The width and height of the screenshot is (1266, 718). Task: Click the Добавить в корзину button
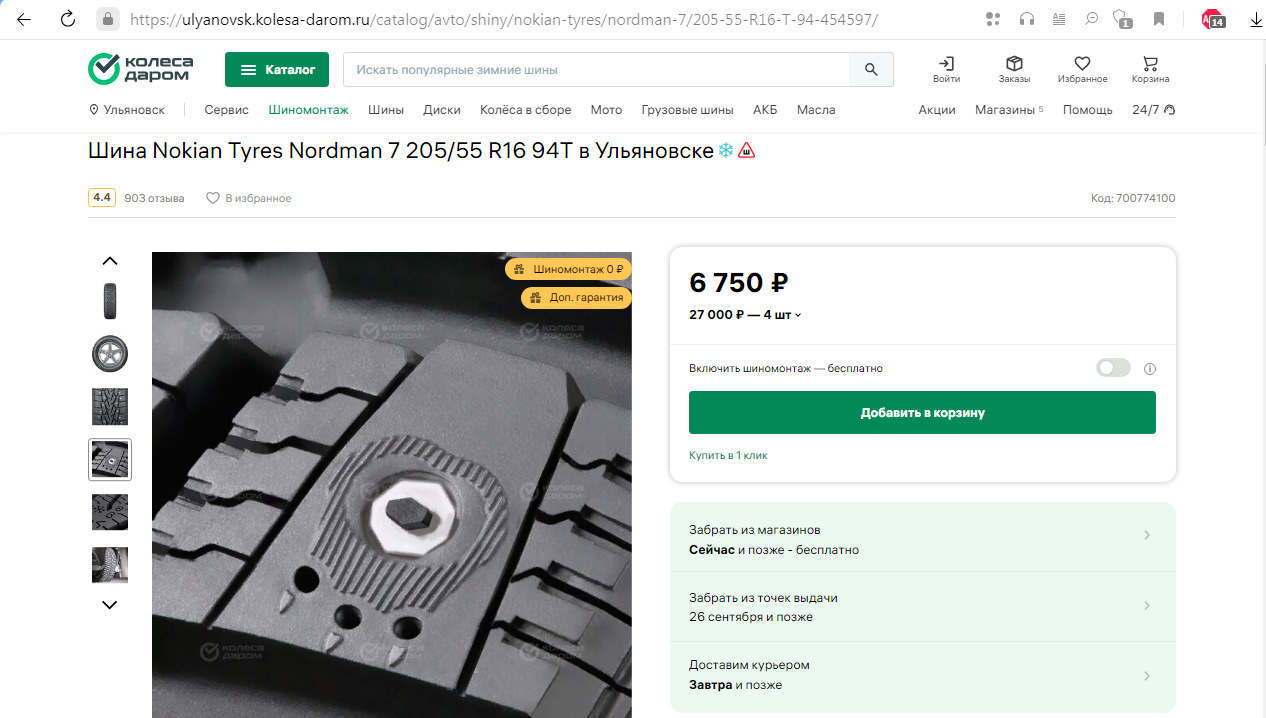click(922, 413)
